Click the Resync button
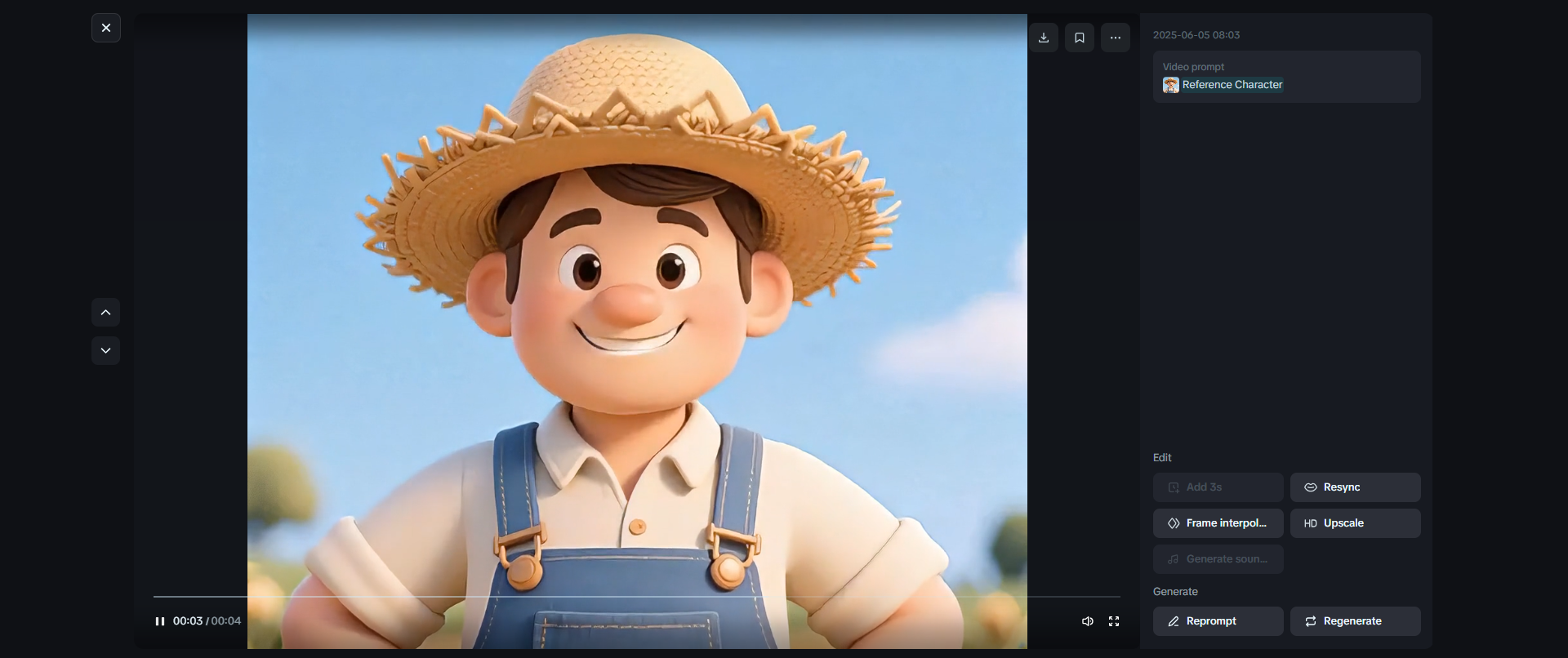 click(1356, 487)
